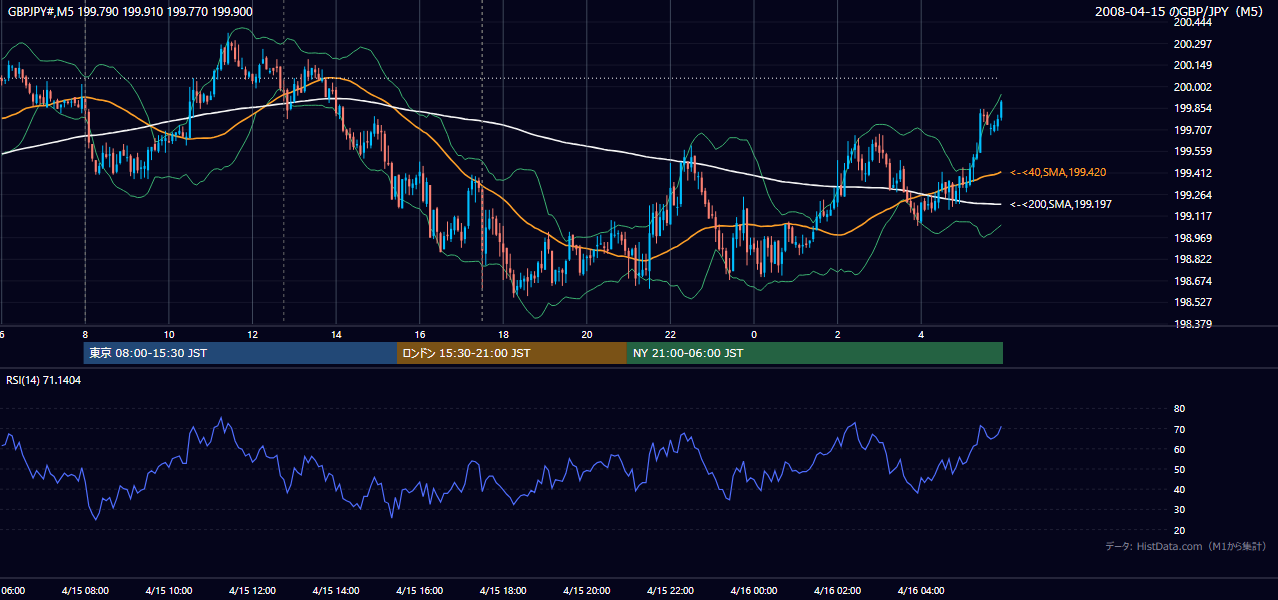Click the 4/15 10:00 bottom date label
Viewport: 1278px width, 600px height.
[x=169, y=590]
